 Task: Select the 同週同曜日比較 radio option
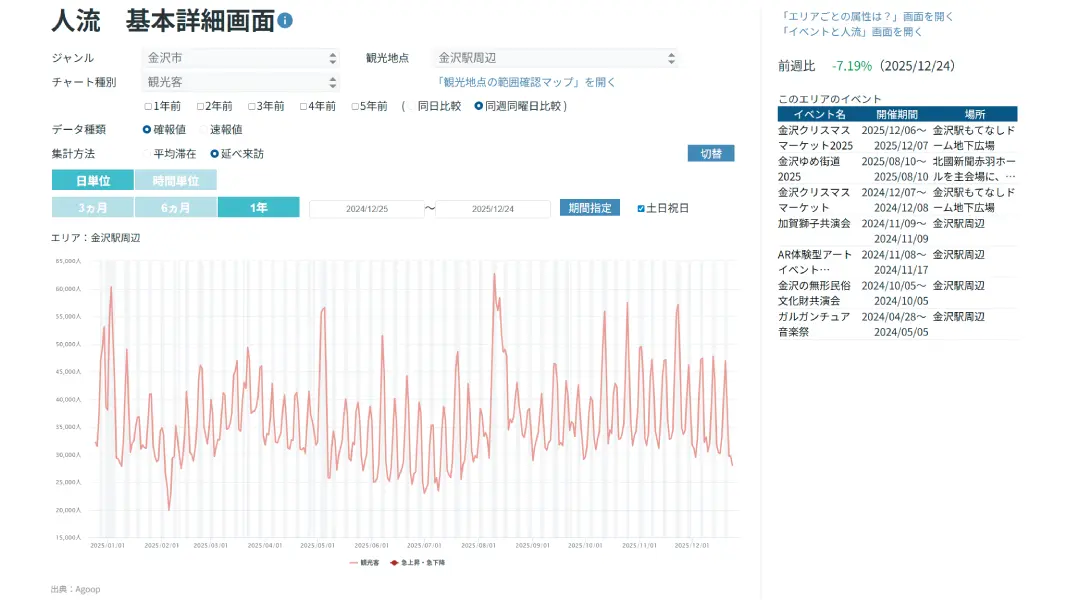coord(479,106)
